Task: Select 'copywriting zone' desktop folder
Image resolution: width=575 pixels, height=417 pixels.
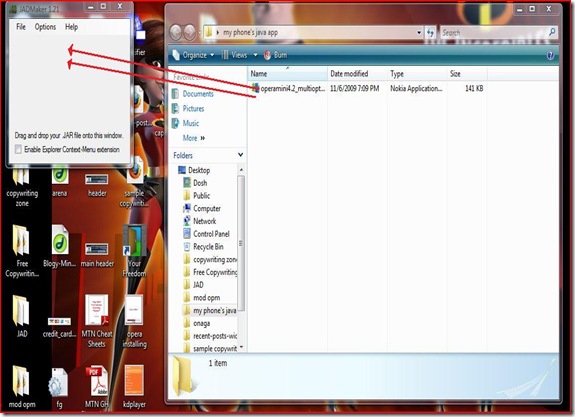Action: point(22,186)
